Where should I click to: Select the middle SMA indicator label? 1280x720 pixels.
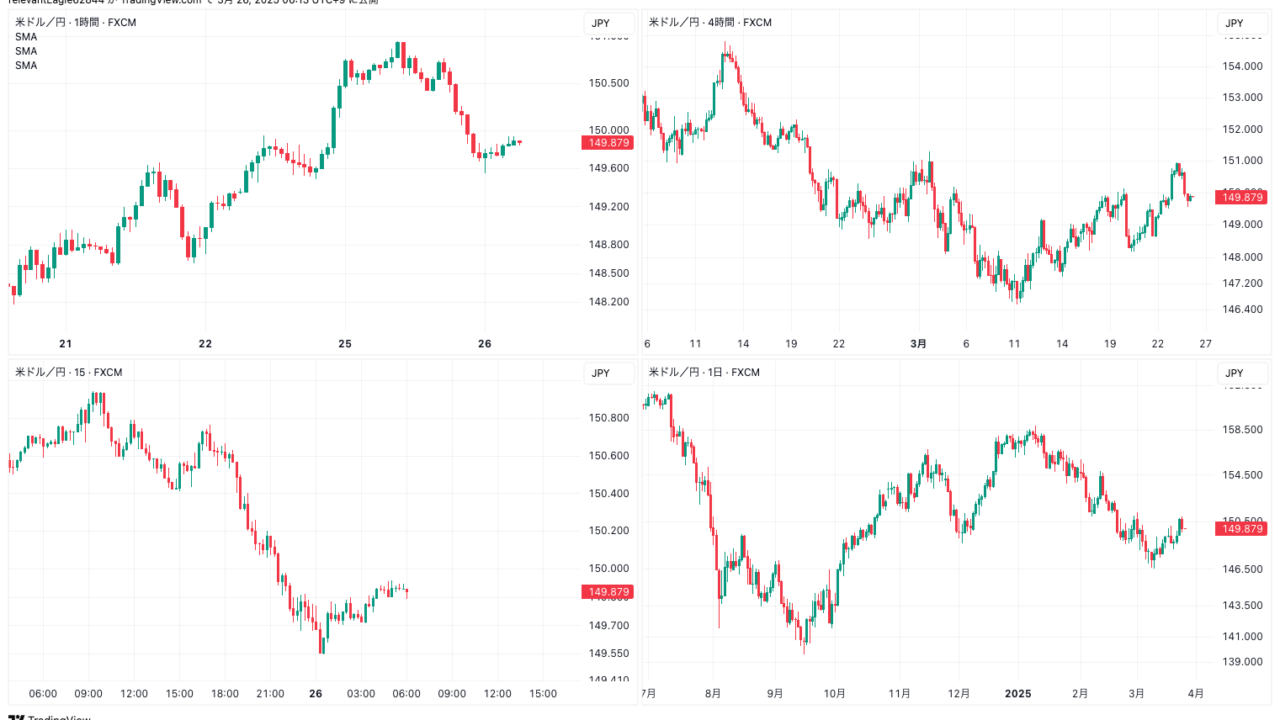pos(26,51)
